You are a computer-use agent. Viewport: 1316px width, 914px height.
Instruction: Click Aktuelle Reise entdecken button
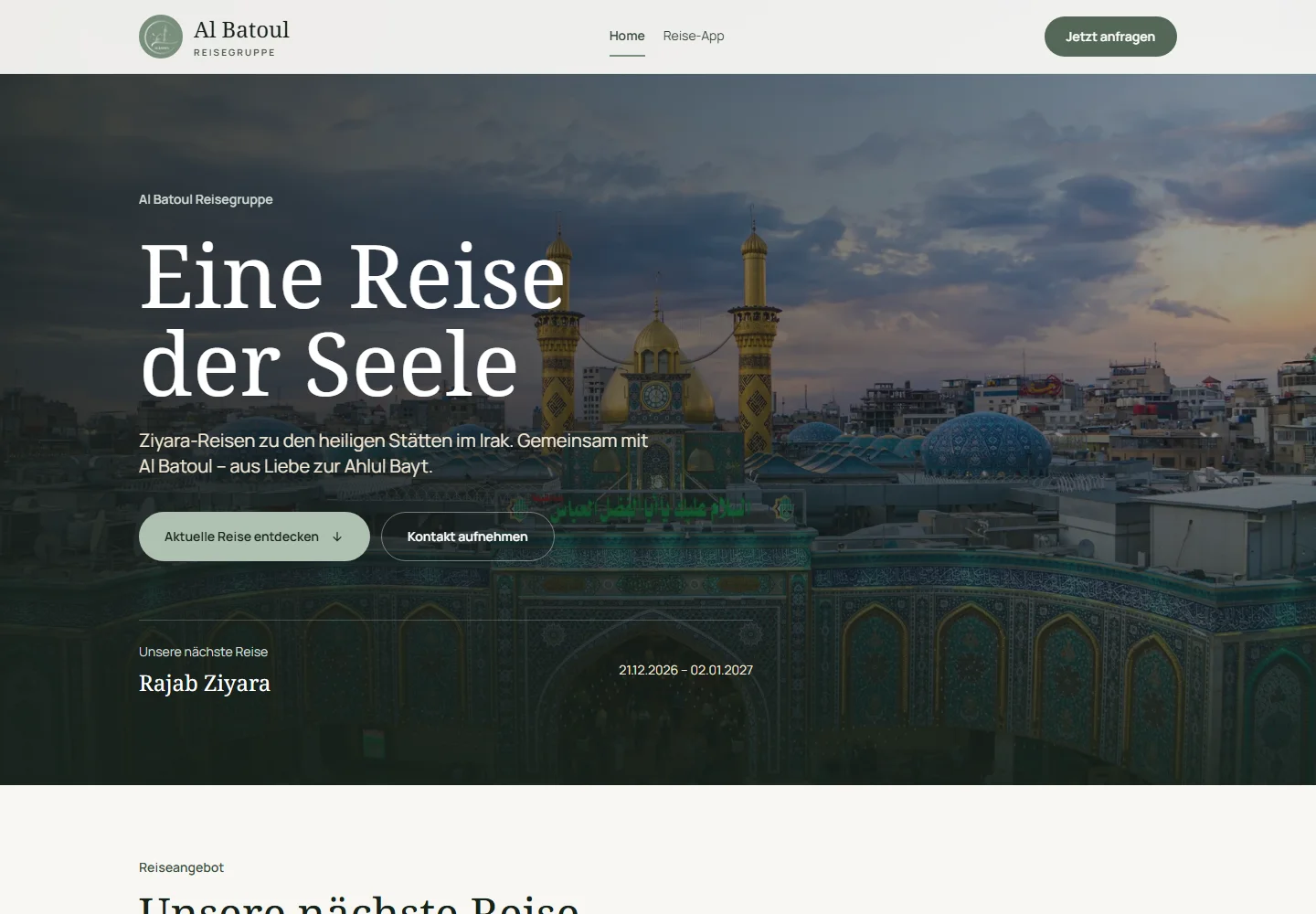click(x=254, y=537)
